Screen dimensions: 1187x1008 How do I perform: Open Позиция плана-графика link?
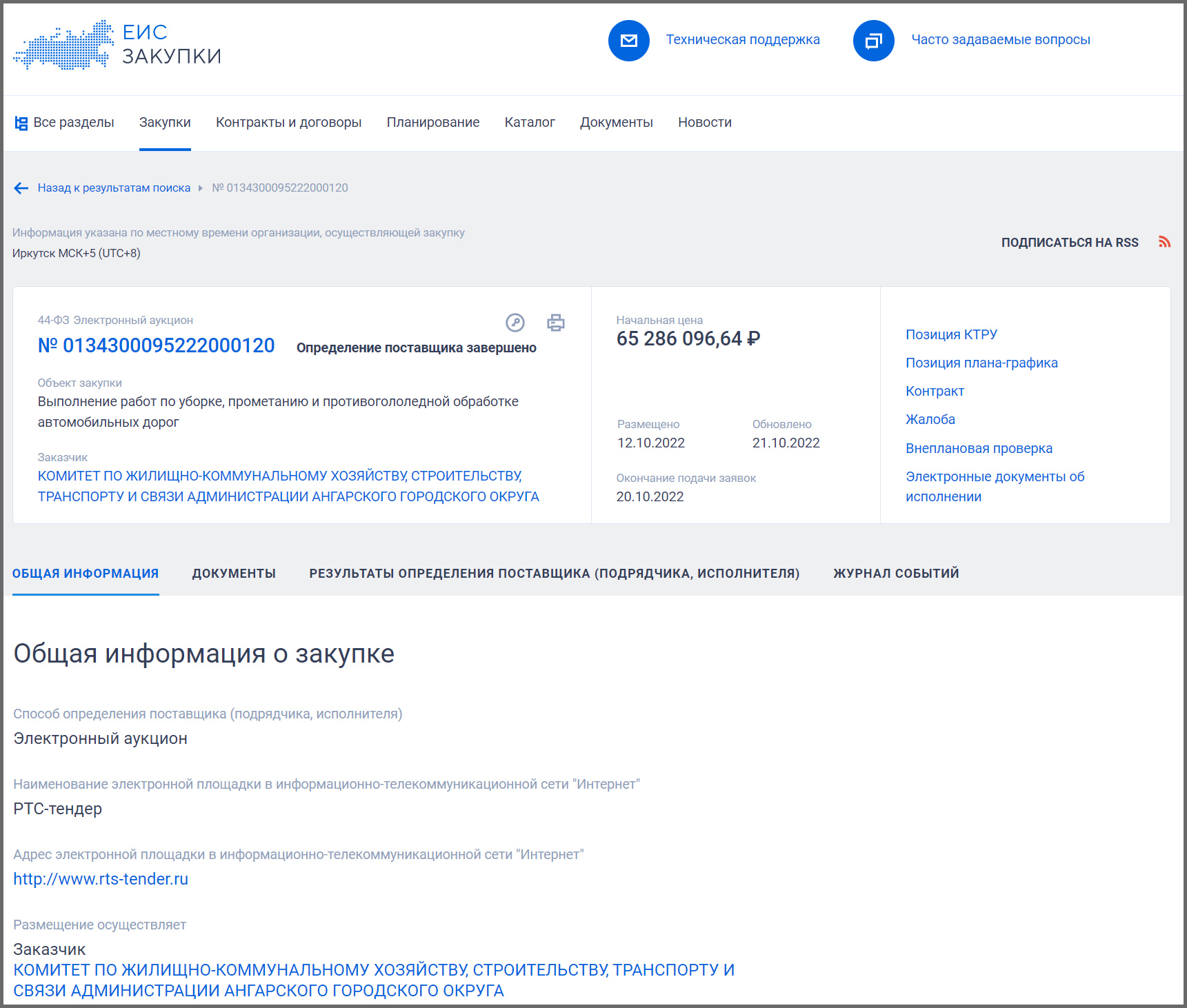(981, 363)
